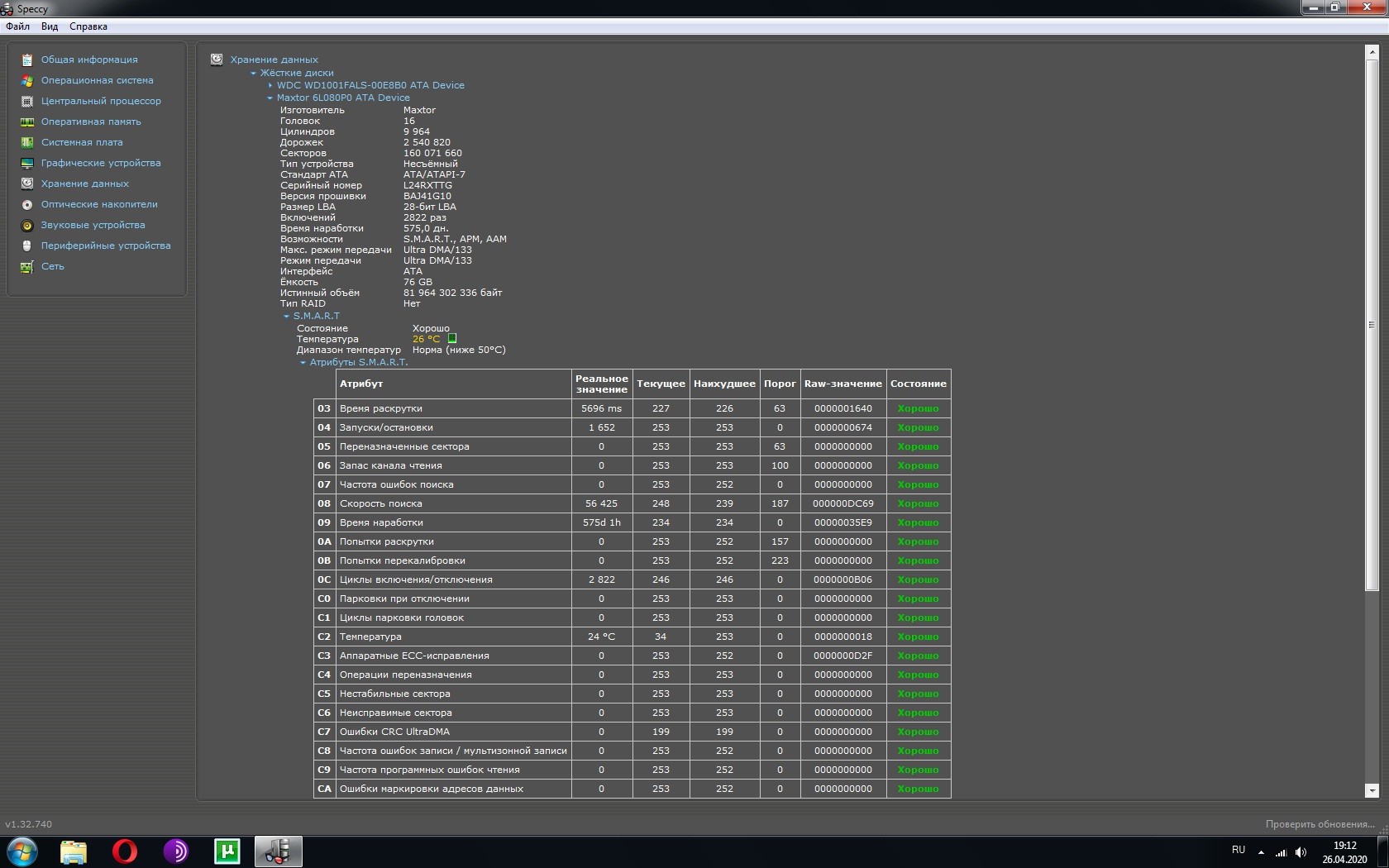Image resolution: width=1389 pixels, height=868 pixels.
Task: Go to Операционная система section
Action: [98, 80]
